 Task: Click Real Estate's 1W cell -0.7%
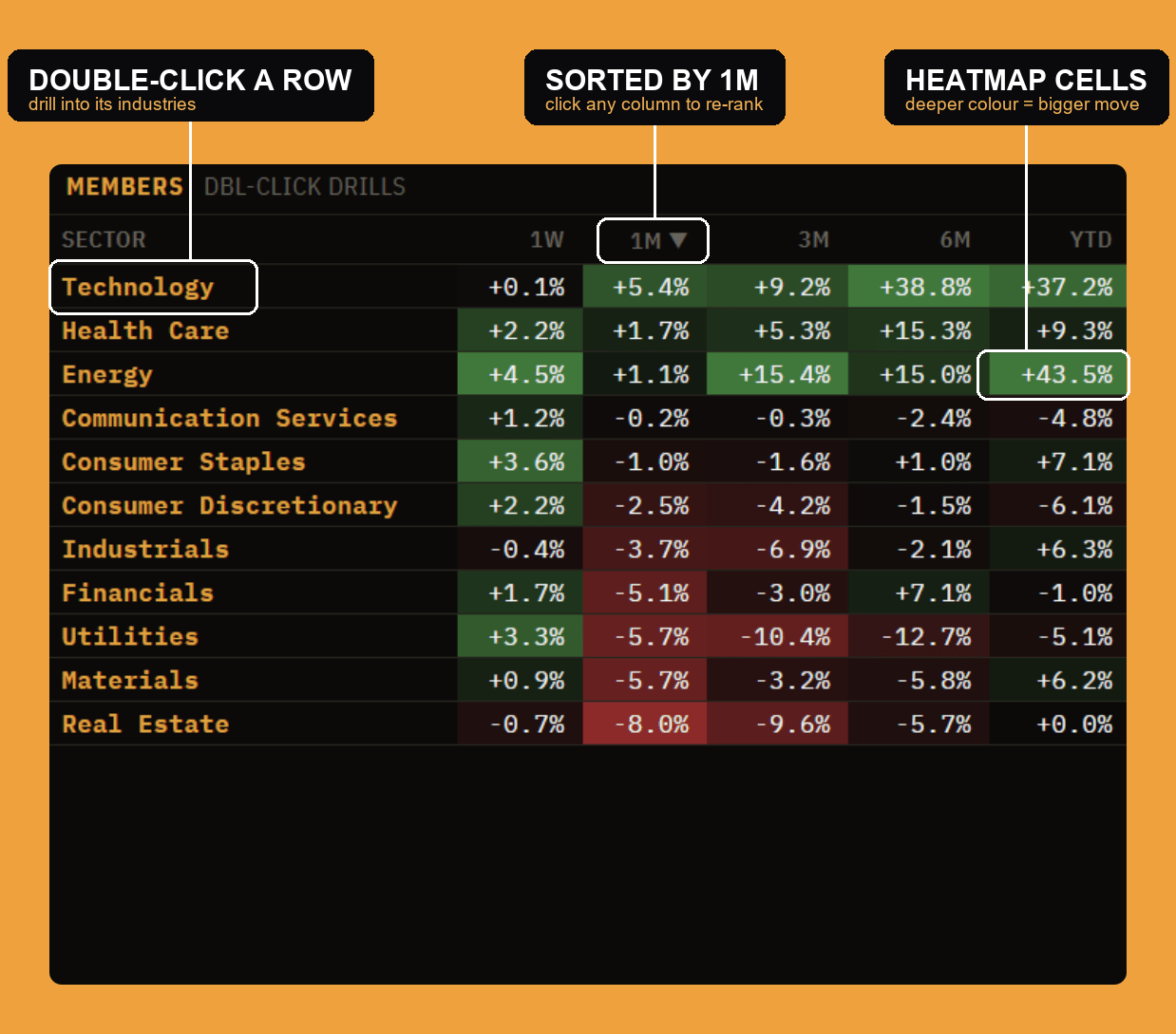click(521, 724)
